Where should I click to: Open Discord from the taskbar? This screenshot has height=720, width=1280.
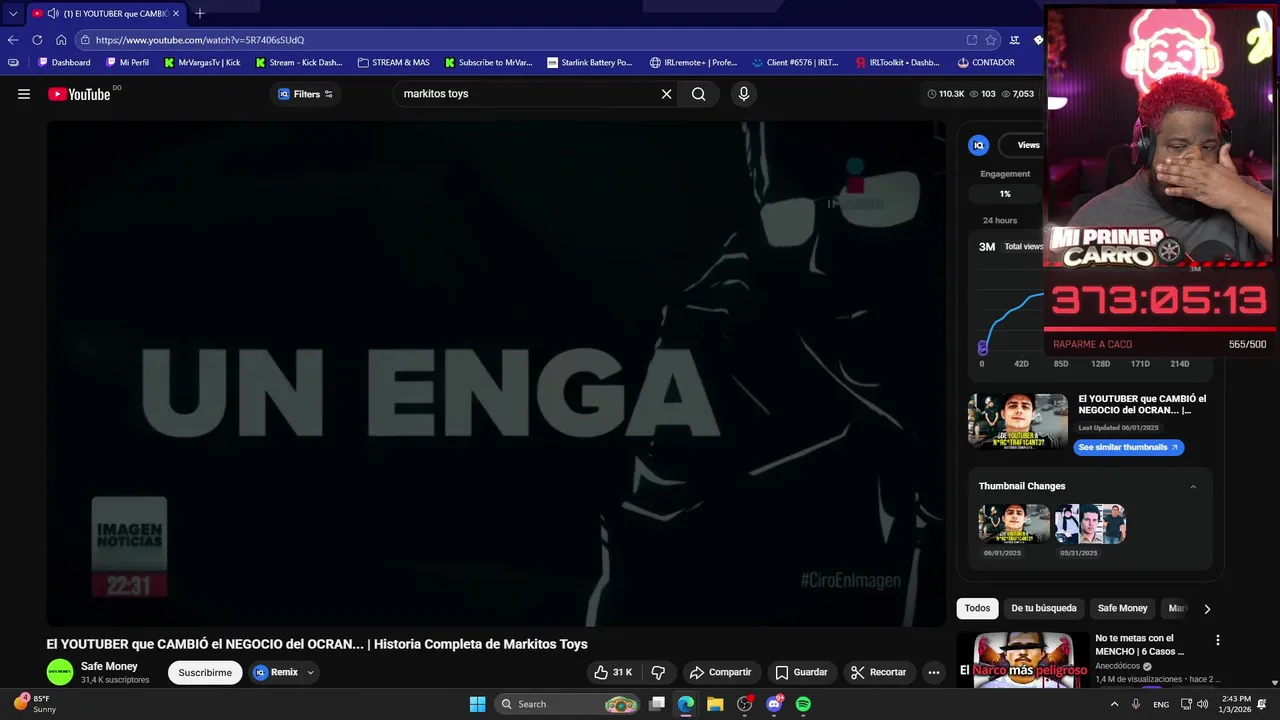(774, 704)
